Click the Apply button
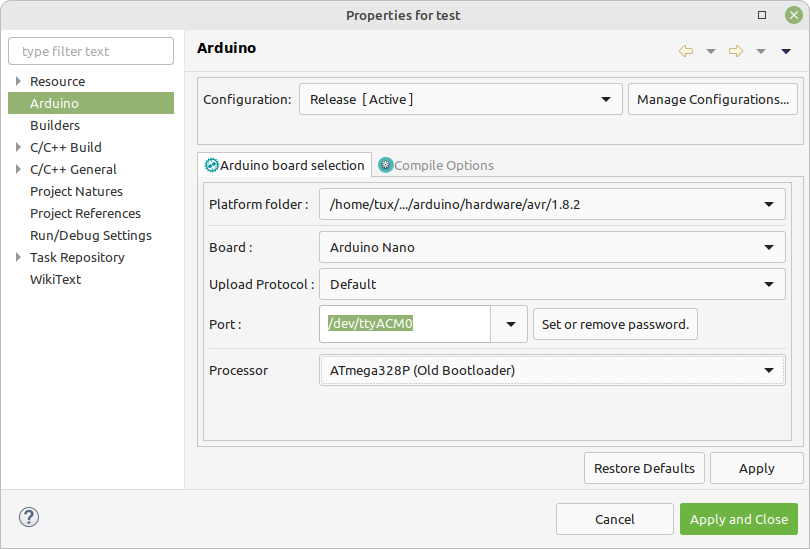Screen dimensions: 810x549 pyautogui.click(x=756, y=468)
